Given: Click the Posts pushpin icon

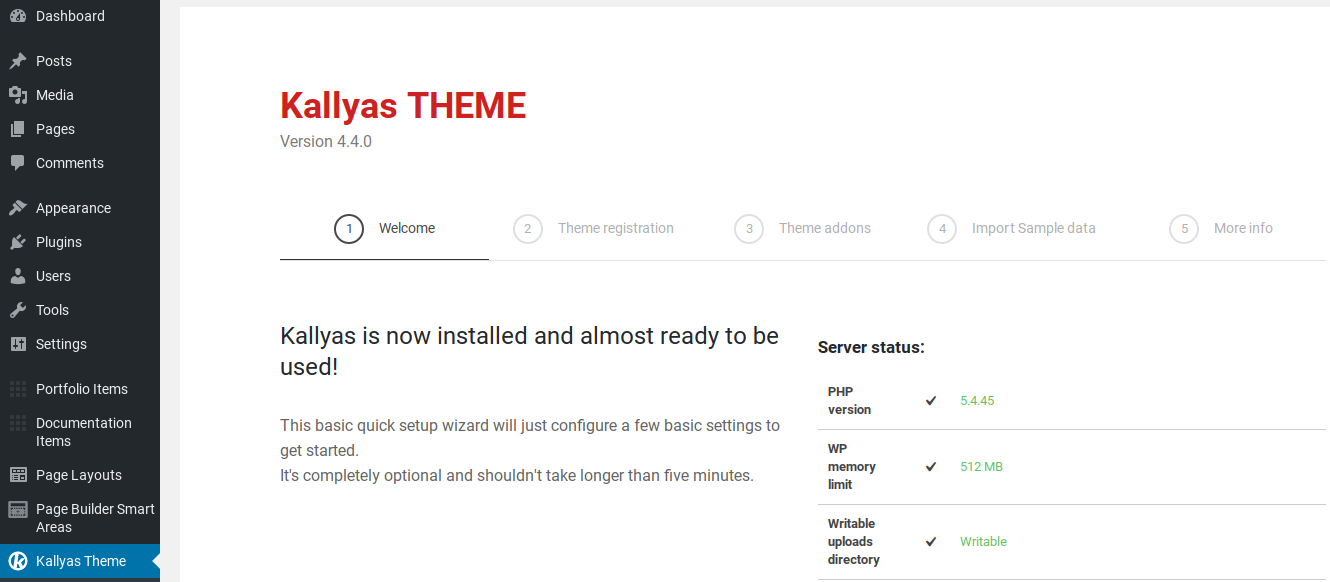Looking at the screenshot, I should (18, 61).
